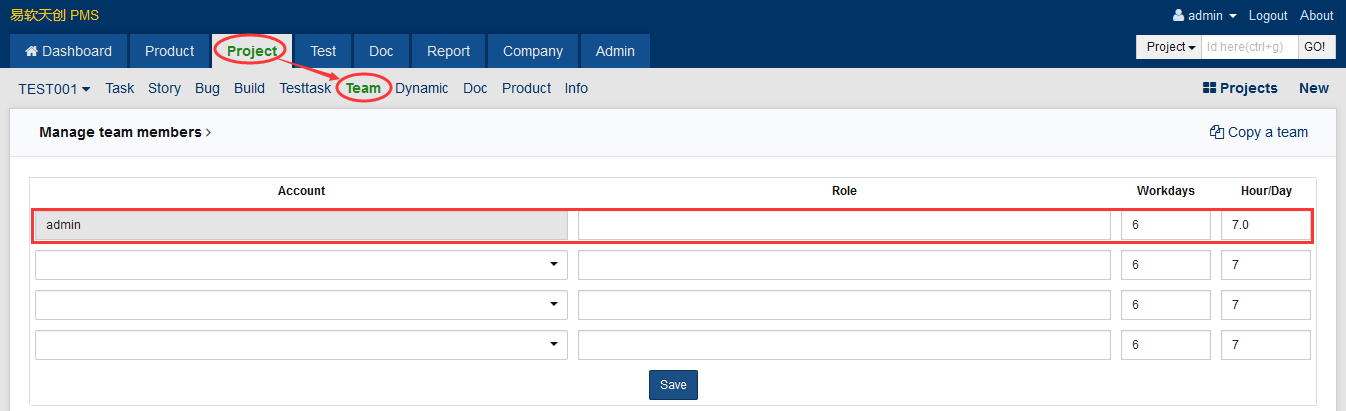This screenshot has height=411, width=1346.
Task: Open the About link
Action: (1316, 16)
